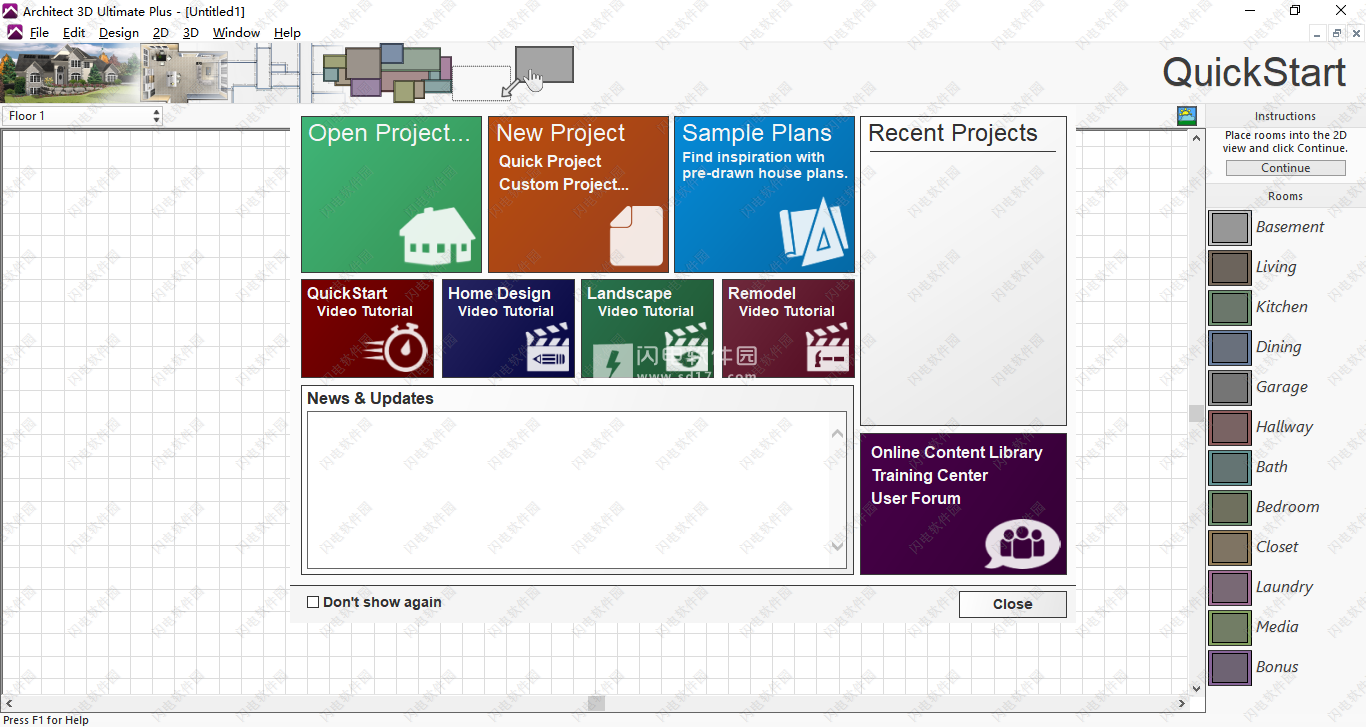Click the Architect 3D app logo in menu bar

[x=14, y=32]
